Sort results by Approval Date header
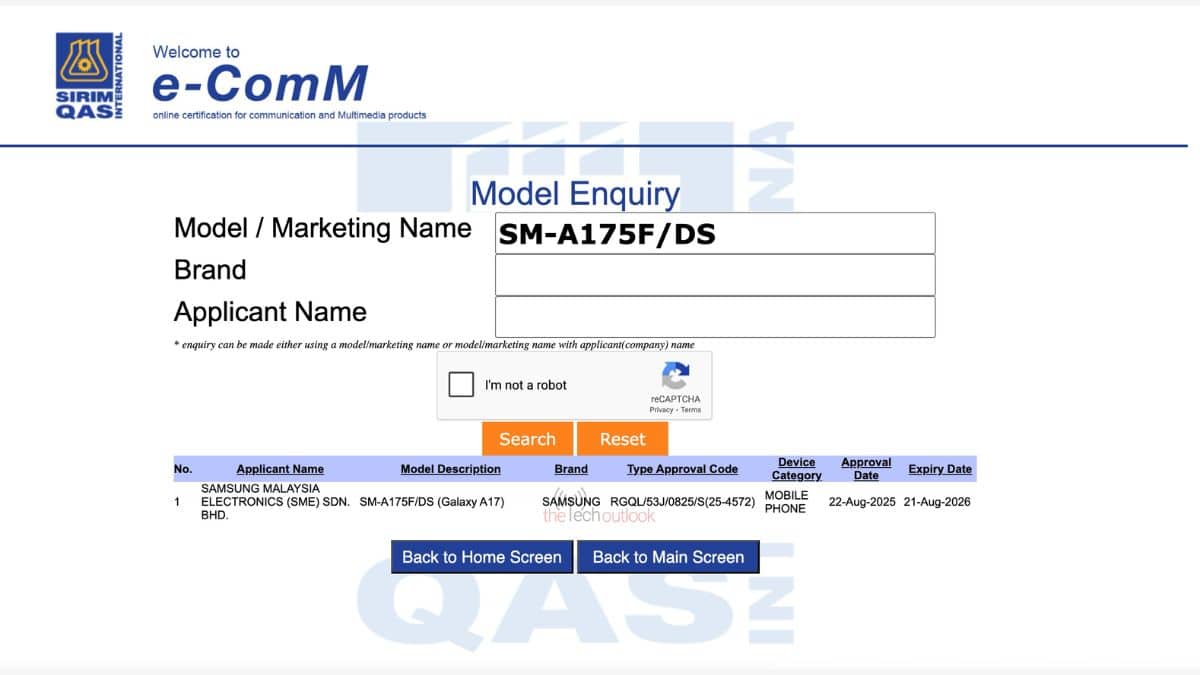Viewport: 1200px width, 675px height. coord(866,469)
